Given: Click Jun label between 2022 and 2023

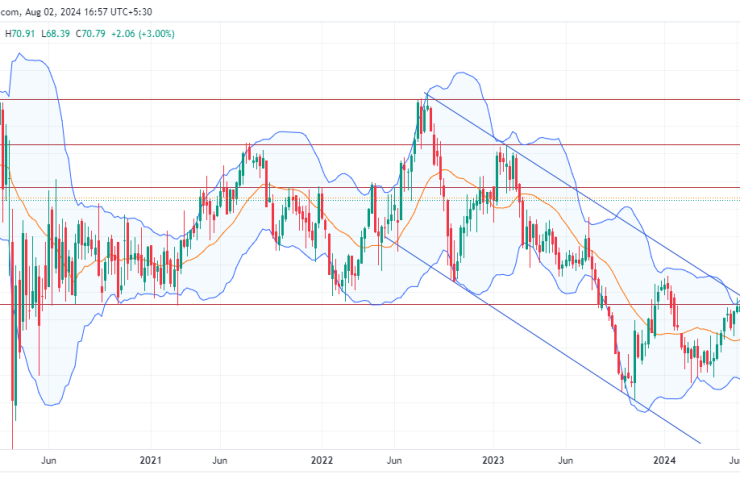Looking at the screenshot, I should pos(393,461).
